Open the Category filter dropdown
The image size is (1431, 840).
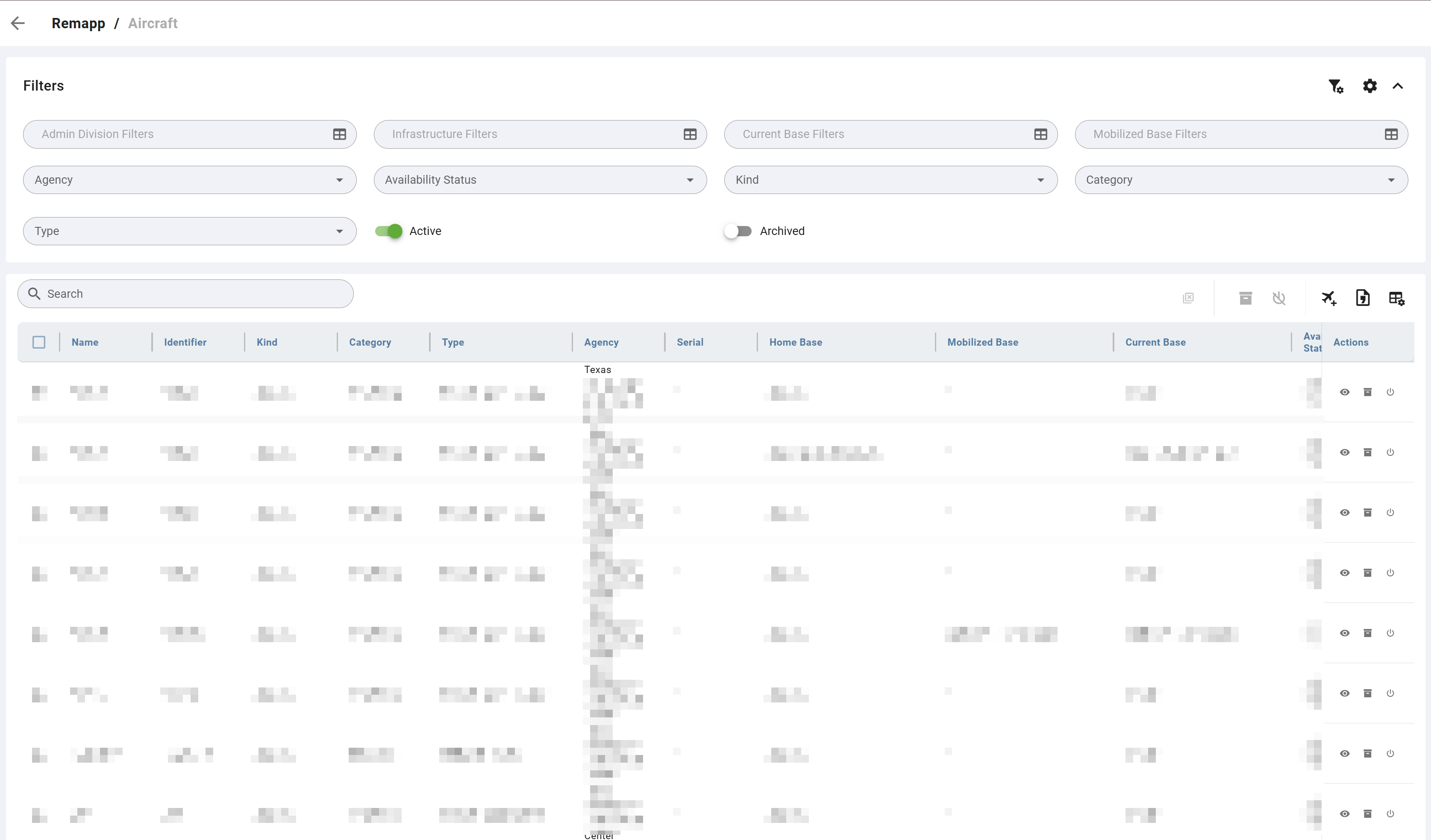point(1241,180)
